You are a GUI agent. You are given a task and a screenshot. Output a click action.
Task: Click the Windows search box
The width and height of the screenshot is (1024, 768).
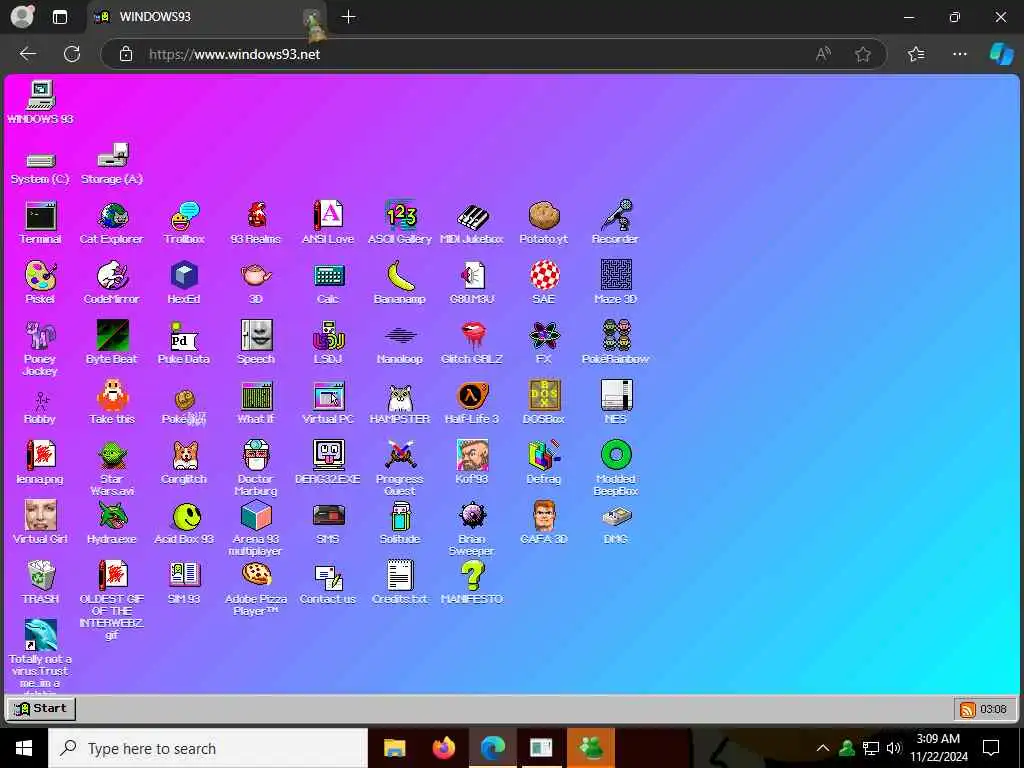tap(208, 748)
